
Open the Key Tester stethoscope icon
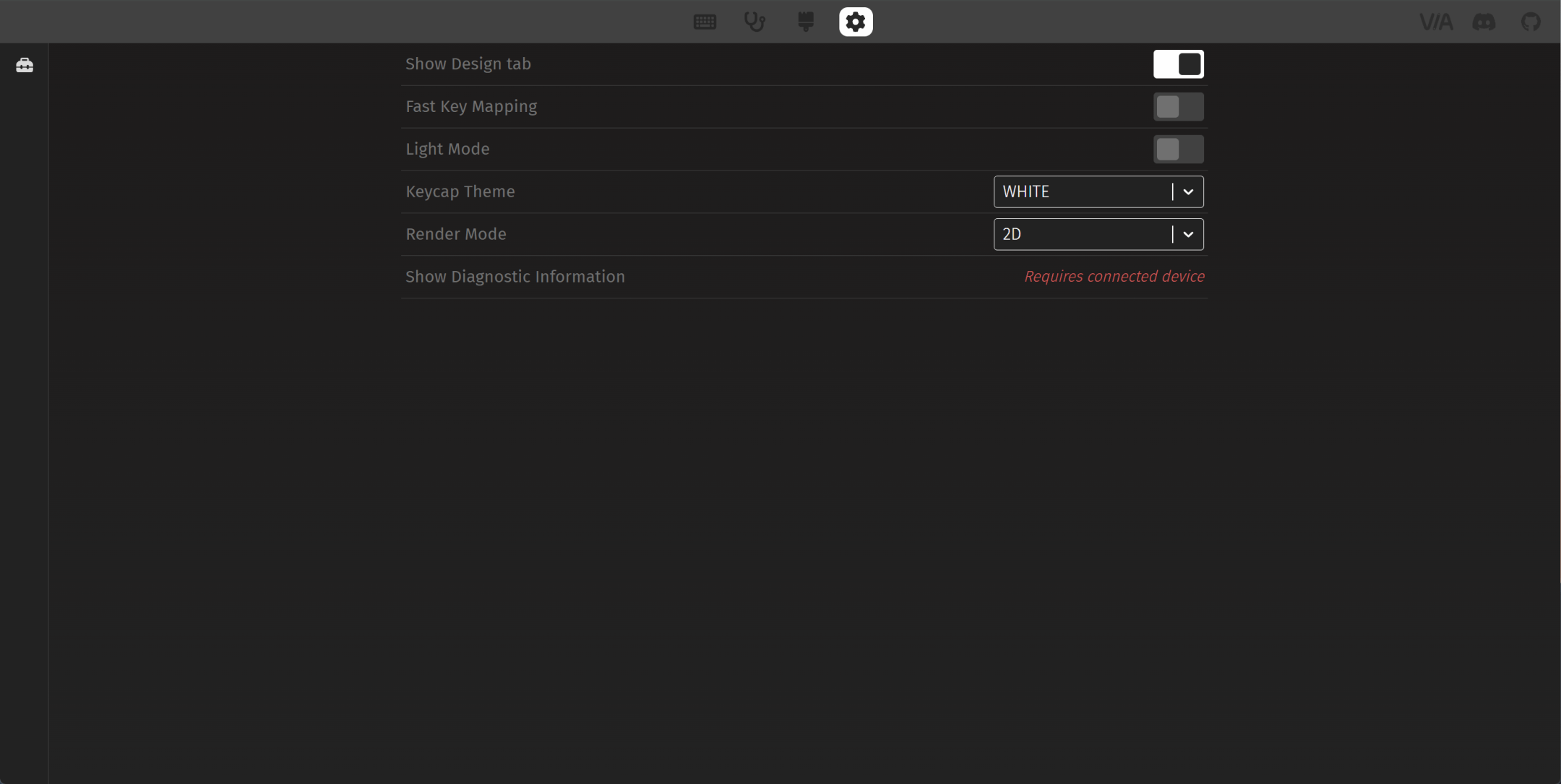pos(754,22)
